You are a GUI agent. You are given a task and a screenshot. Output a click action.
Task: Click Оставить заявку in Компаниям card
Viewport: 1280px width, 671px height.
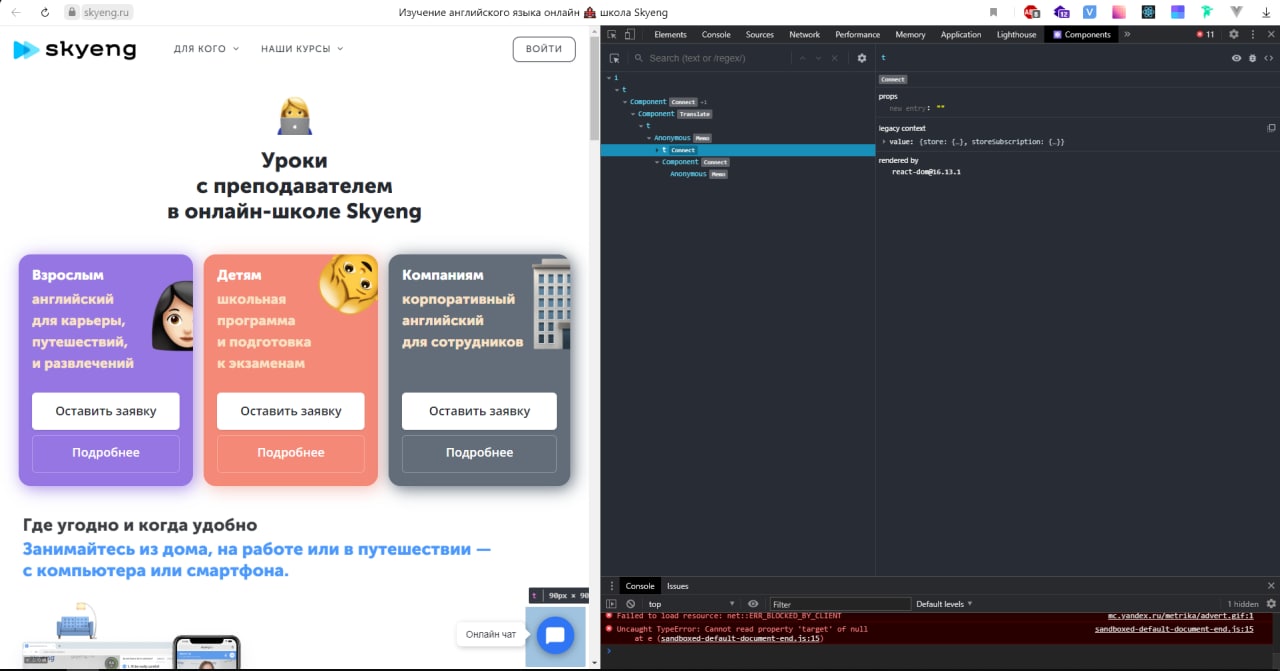[x=479, y=411]
